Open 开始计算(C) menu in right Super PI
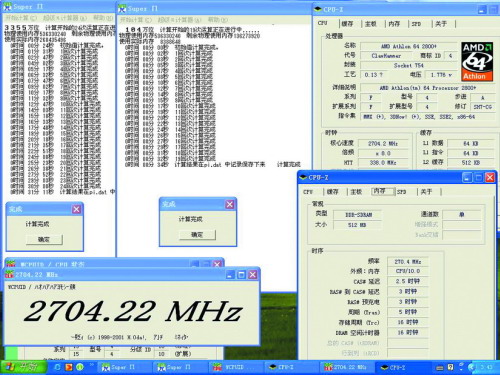 [x=136, y=20]
